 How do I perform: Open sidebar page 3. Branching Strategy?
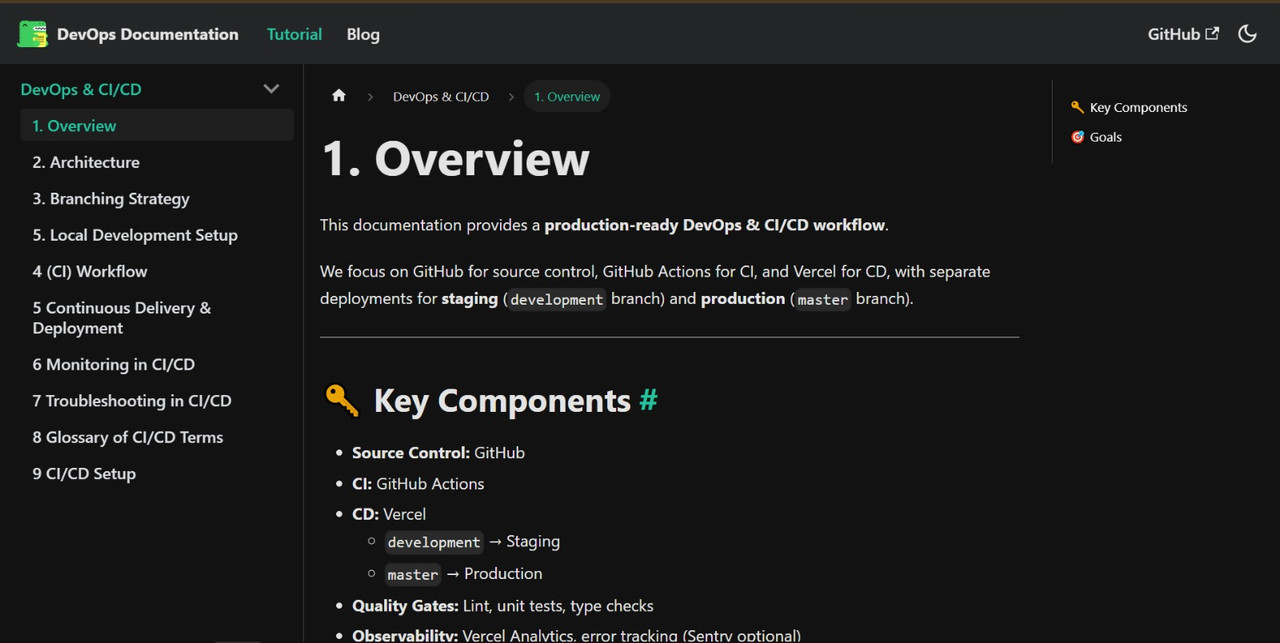point(157,199)
